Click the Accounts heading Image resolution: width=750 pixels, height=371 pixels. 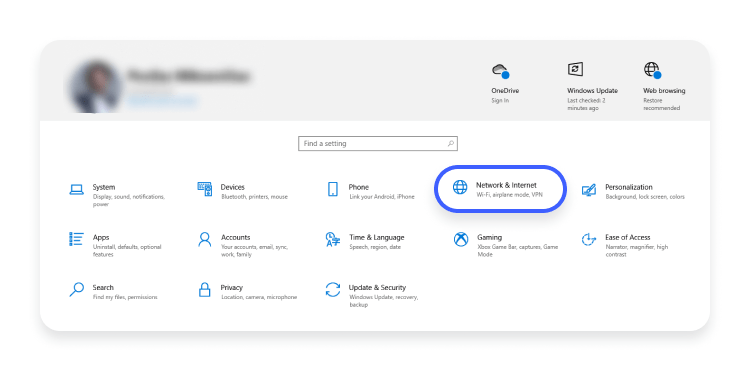pos(235,237)
